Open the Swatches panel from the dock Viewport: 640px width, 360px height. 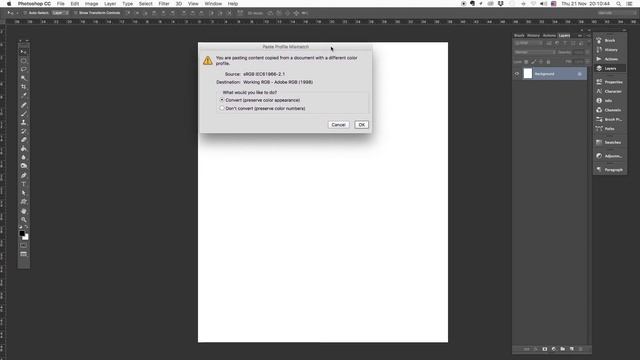[x=609, y=142]
